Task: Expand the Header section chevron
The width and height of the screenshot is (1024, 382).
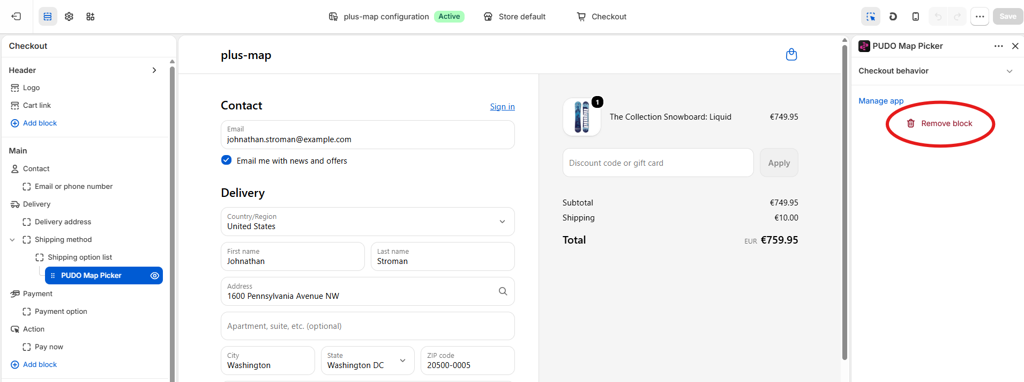Action: click(x=154, y=70)
